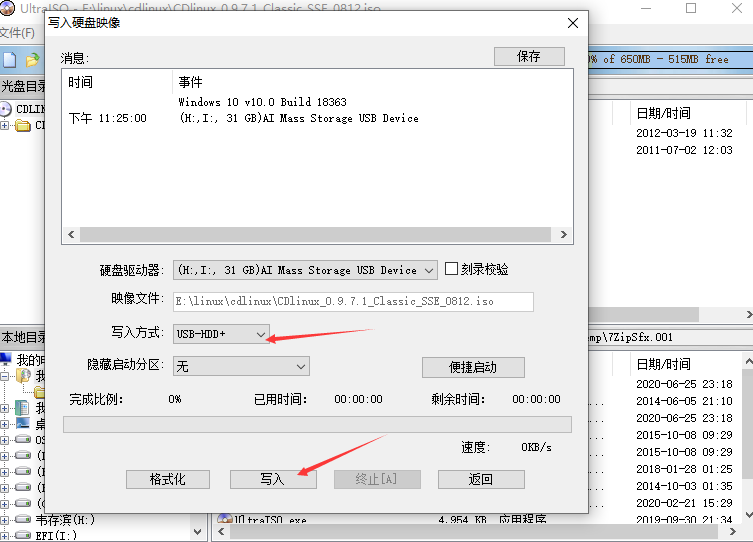The height and width of the screenshot is (542, 753).
Task: Click the Open file folder toolbar icon
Action: [32, 60]
